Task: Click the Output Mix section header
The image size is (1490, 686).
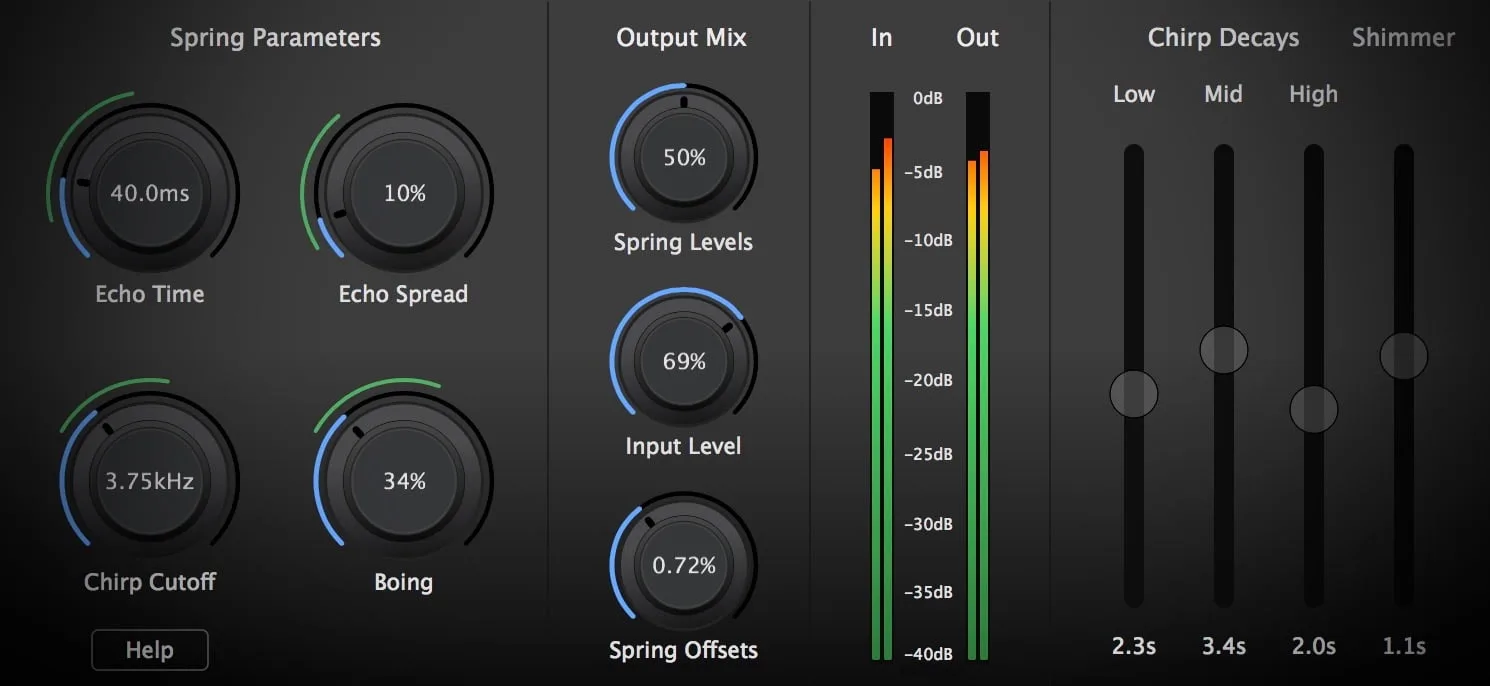Action: (681, 37)
